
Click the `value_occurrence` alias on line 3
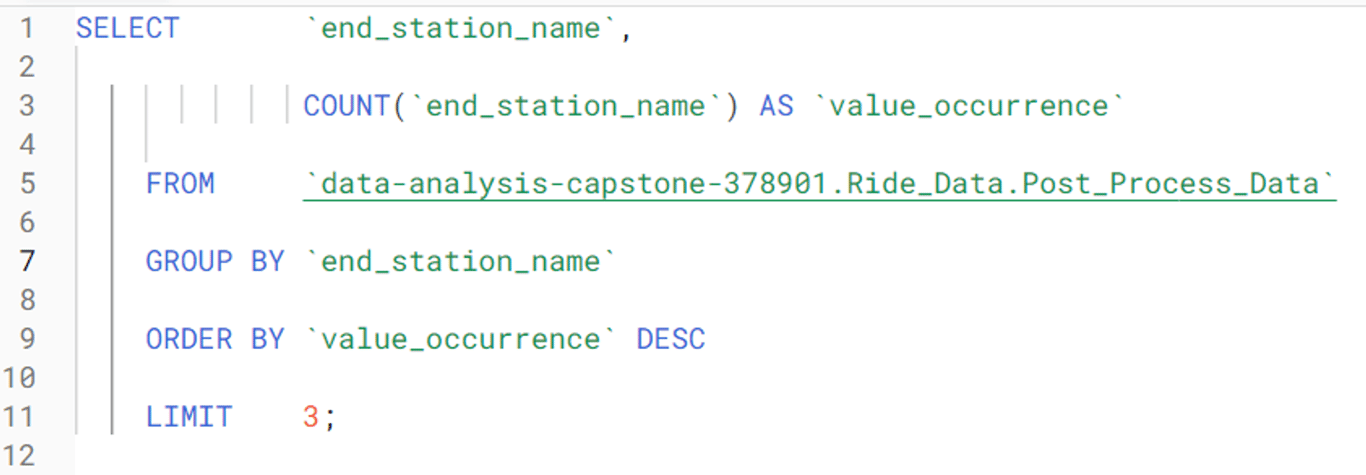coord(970,106)
